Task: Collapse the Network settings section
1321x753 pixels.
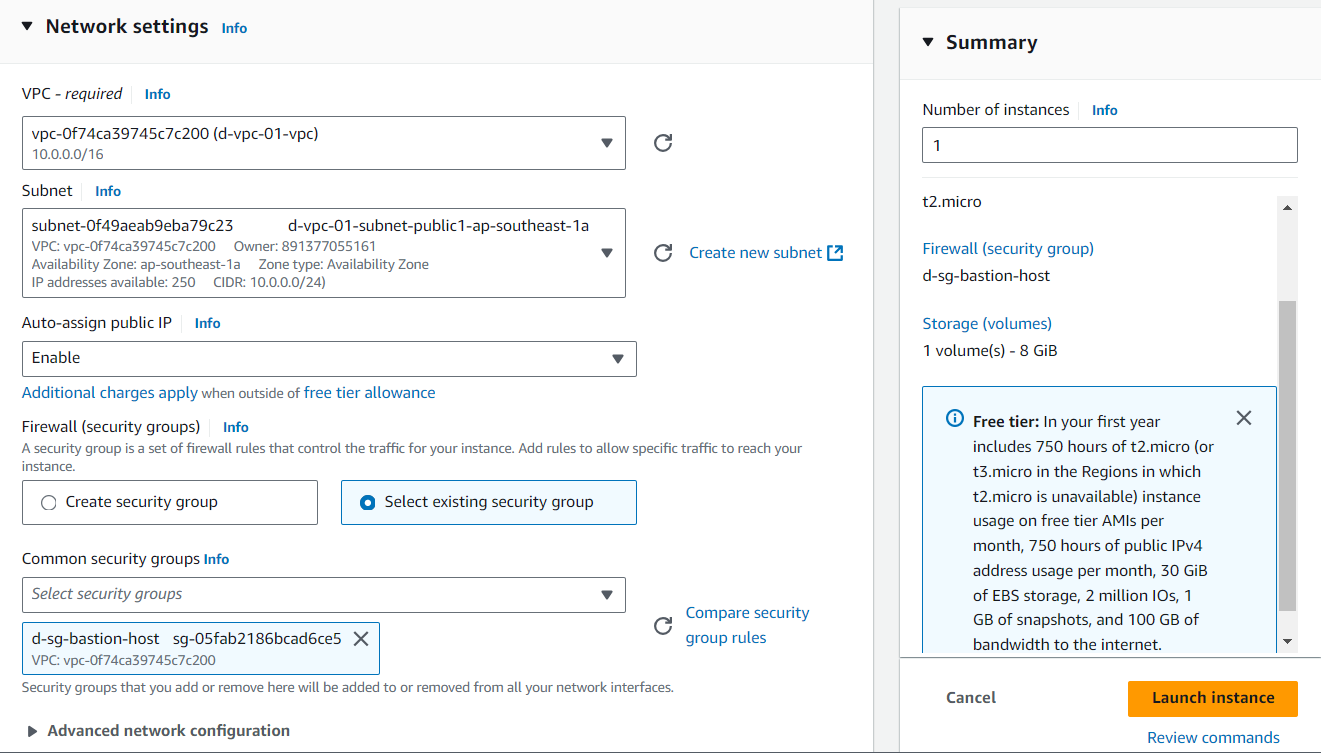Action: tap(27, 27)
